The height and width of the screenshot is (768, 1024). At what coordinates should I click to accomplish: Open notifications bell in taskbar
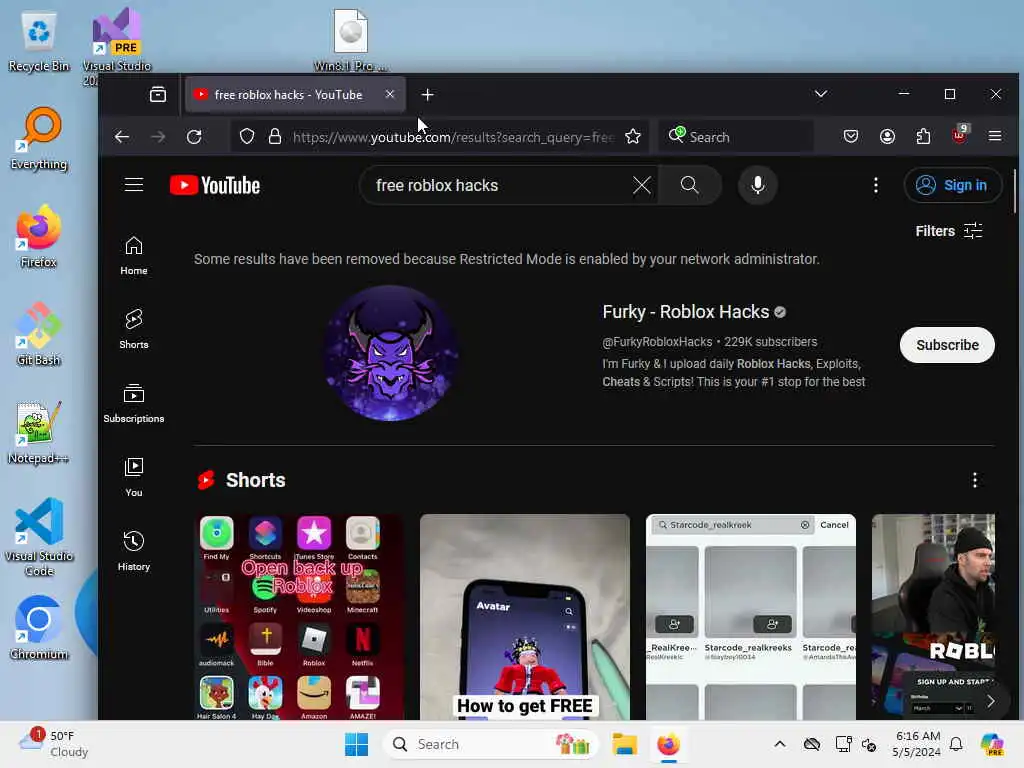pyautogui.click(x=956, y=744)
